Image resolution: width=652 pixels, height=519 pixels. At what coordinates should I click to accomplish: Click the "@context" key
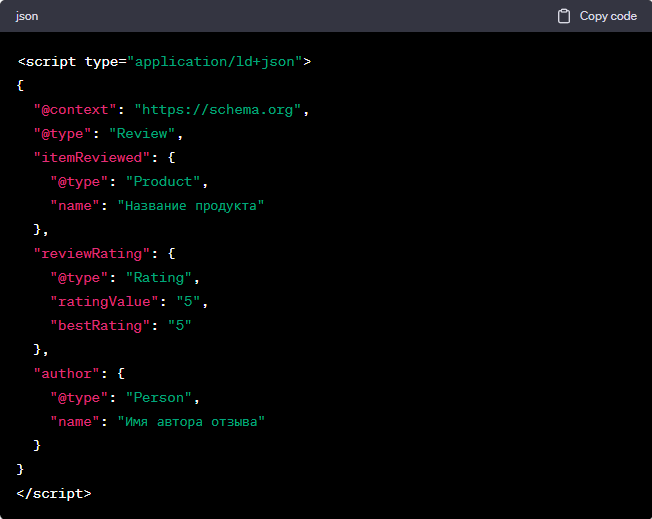(75, 110)
